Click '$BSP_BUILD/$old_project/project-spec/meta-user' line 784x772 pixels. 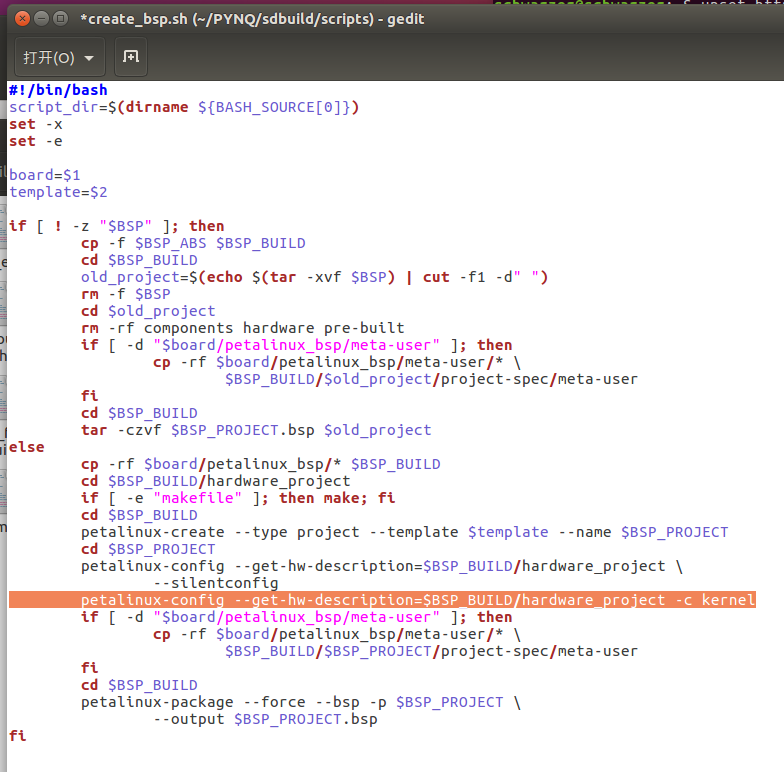[432, 379]
